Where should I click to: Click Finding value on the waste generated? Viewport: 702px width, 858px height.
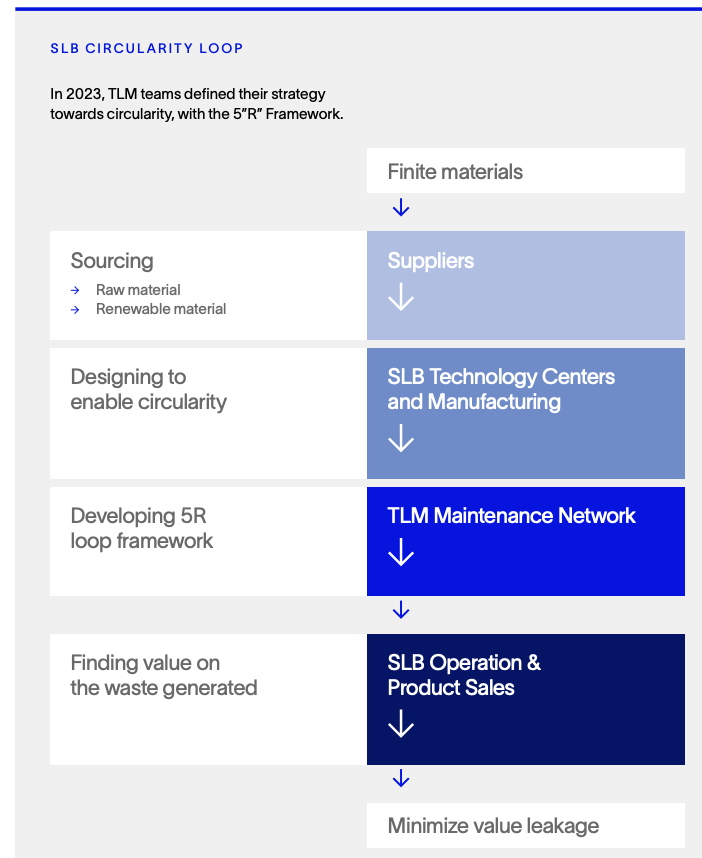pyautogui.click(x=164, y=675)
